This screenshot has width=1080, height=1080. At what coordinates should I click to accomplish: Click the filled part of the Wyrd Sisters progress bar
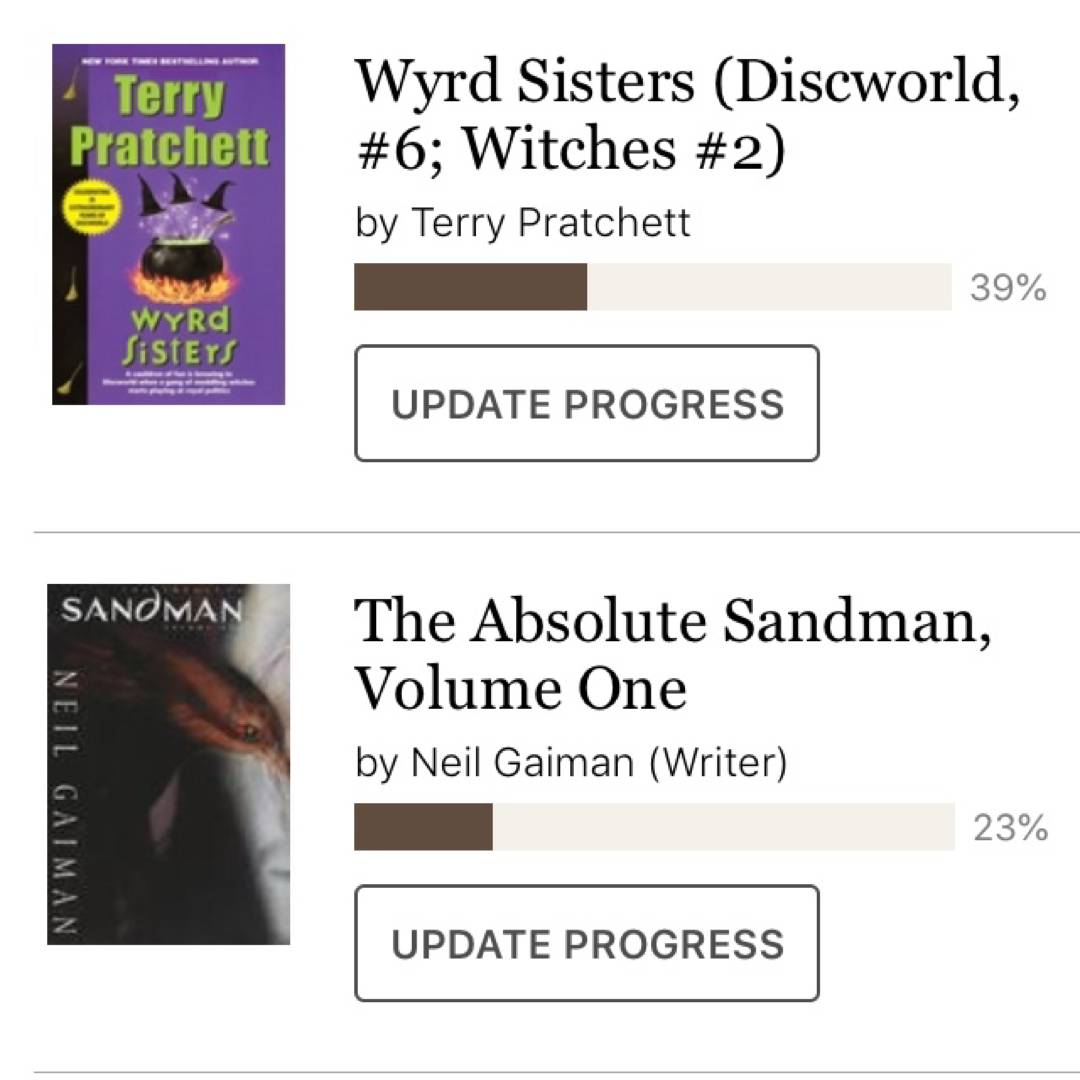pyautogui.click(x=470, y=288)
